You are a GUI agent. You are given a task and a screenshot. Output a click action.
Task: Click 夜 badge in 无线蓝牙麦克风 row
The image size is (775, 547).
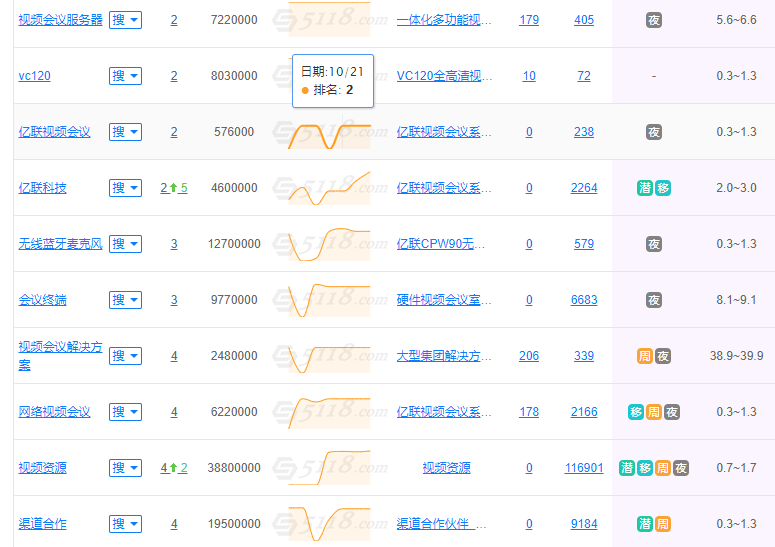click(654, 244)
